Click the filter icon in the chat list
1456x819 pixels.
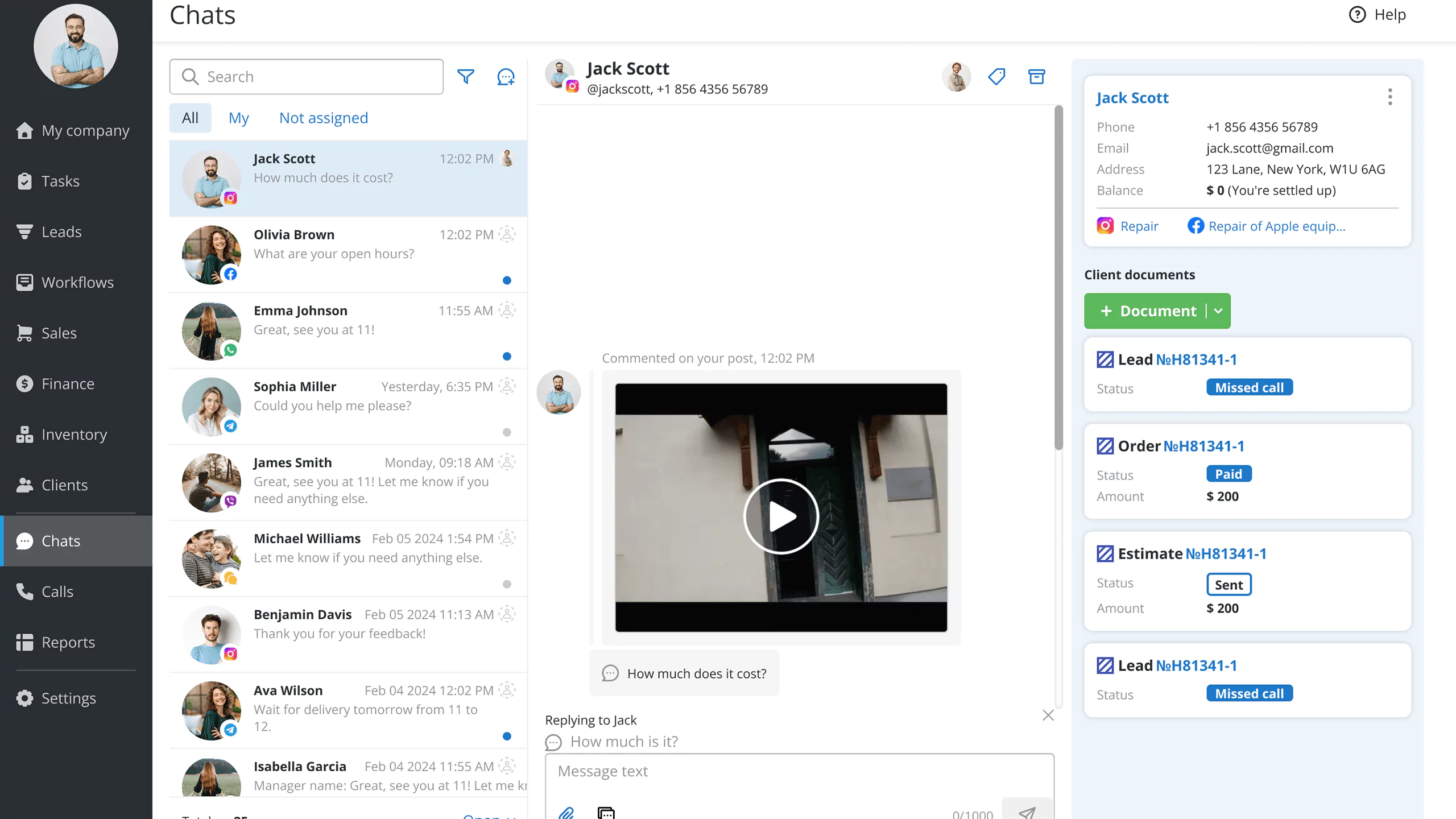click(466, 76)
